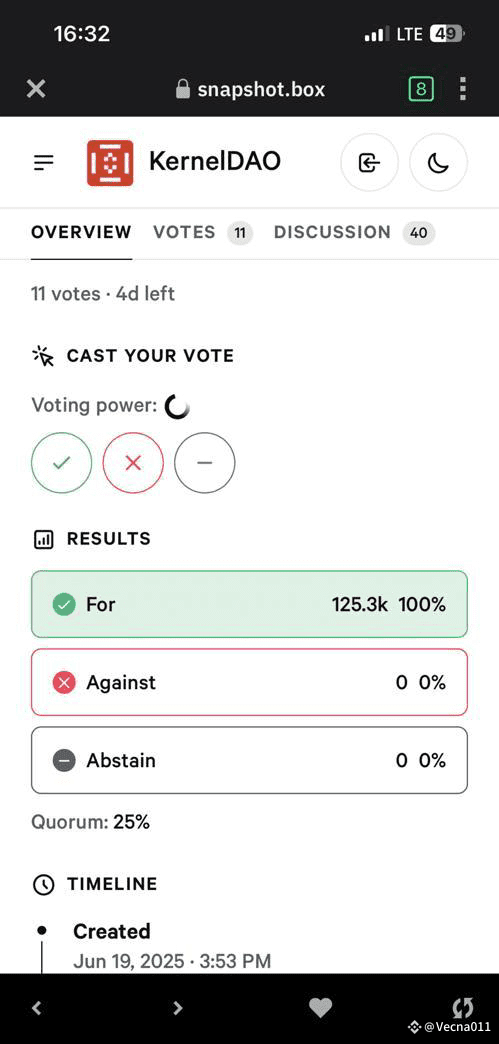Switch to the Votes tab
The height and width of the screenshot is (1044, 499).
pos(203,232)
